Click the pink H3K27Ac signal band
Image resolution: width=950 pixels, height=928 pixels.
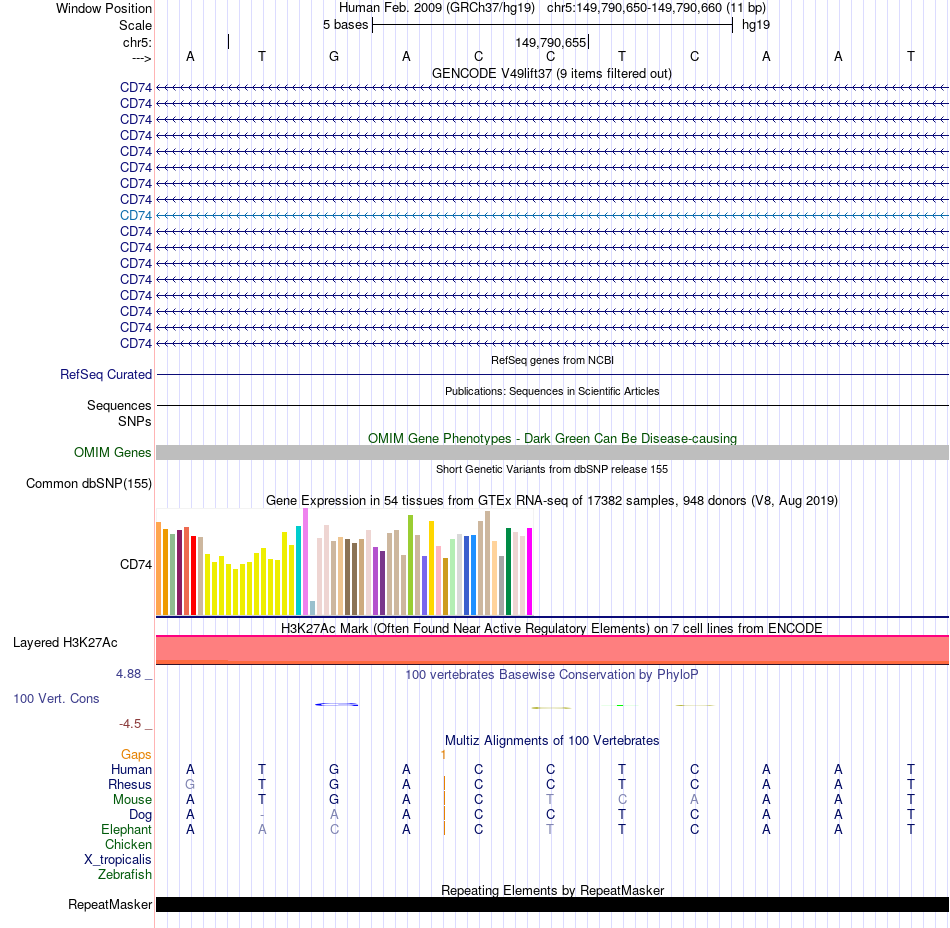tap(553, 650)
